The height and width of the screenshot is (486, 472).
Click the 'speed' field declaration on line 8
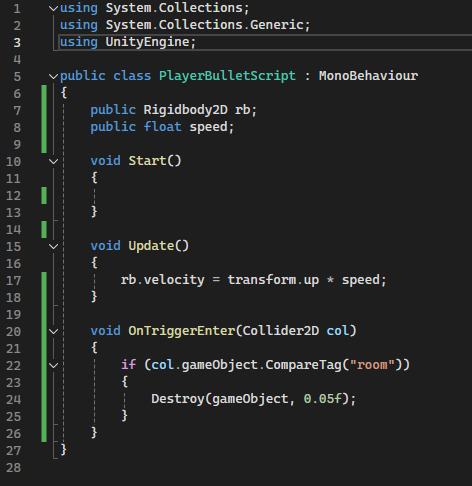(x=209, y=127)
